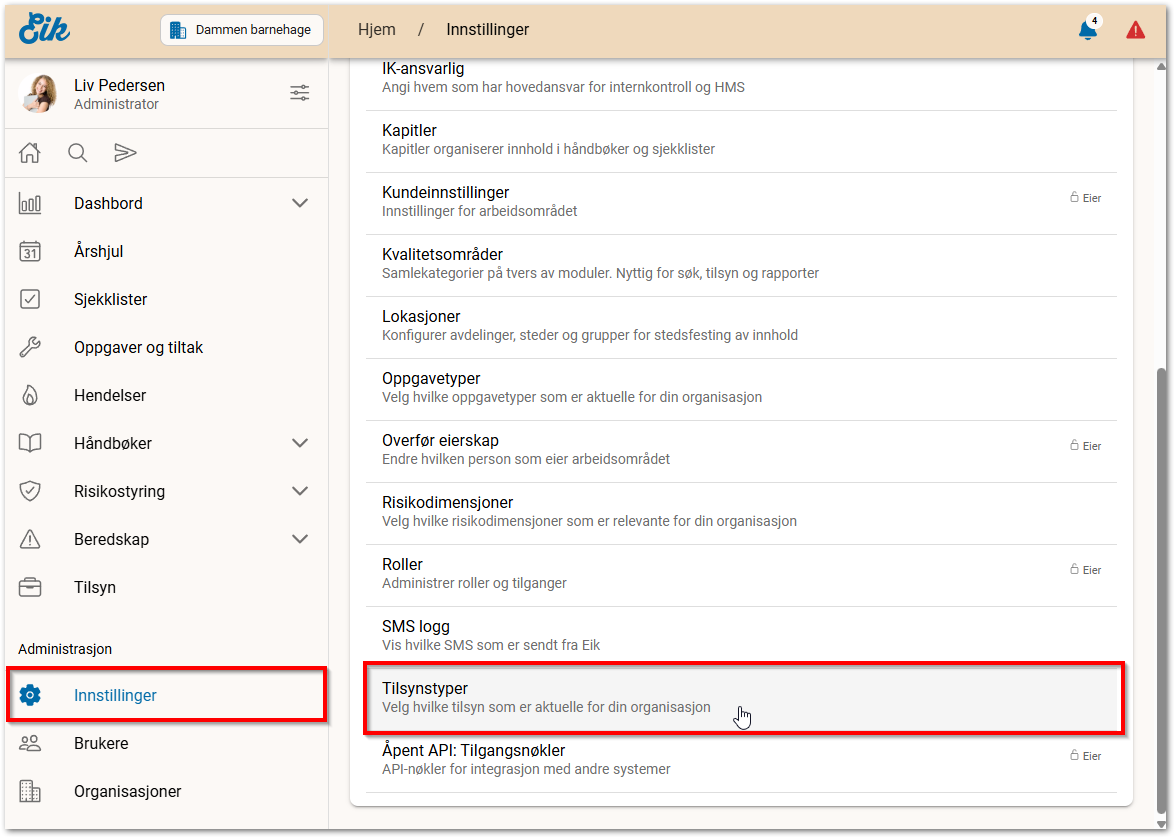Expand the Risikostyring submenu chevron
Screen dimensions: 1175x838
[x=299, y=491]
